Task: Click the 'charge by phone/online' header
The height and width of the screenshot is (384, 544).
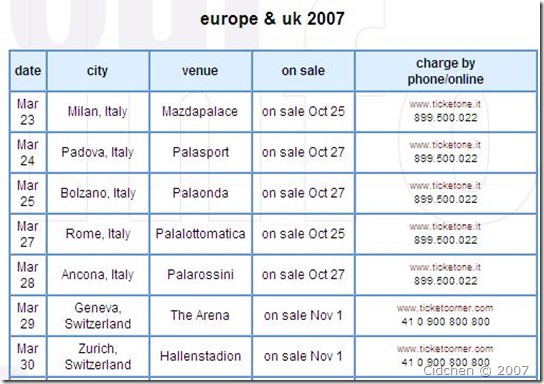Action: [x=446, y=71]
